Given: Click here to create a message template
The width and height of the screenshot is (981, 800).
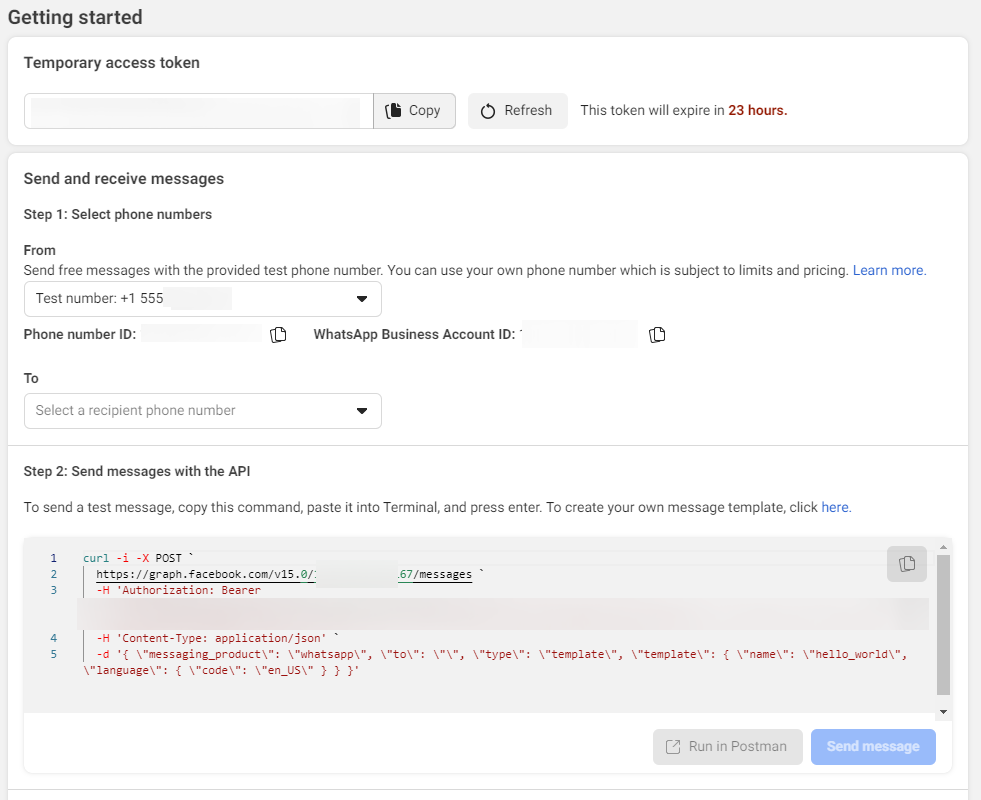Looking at the screenshot, I should click(835, 507).
